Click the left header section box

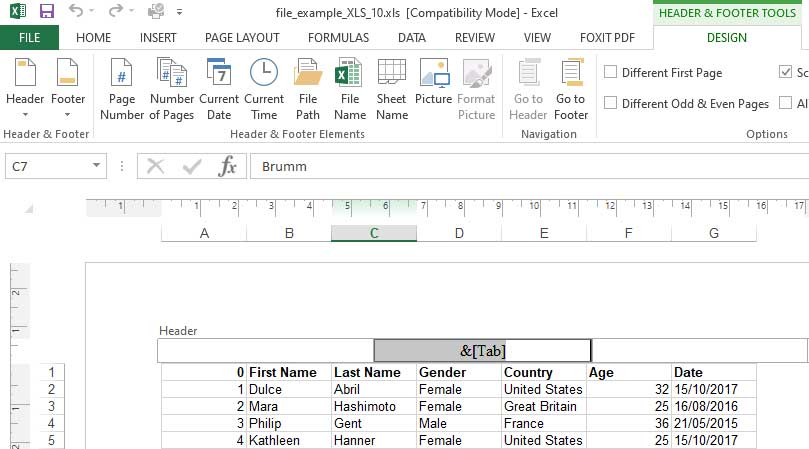(266, 351)
